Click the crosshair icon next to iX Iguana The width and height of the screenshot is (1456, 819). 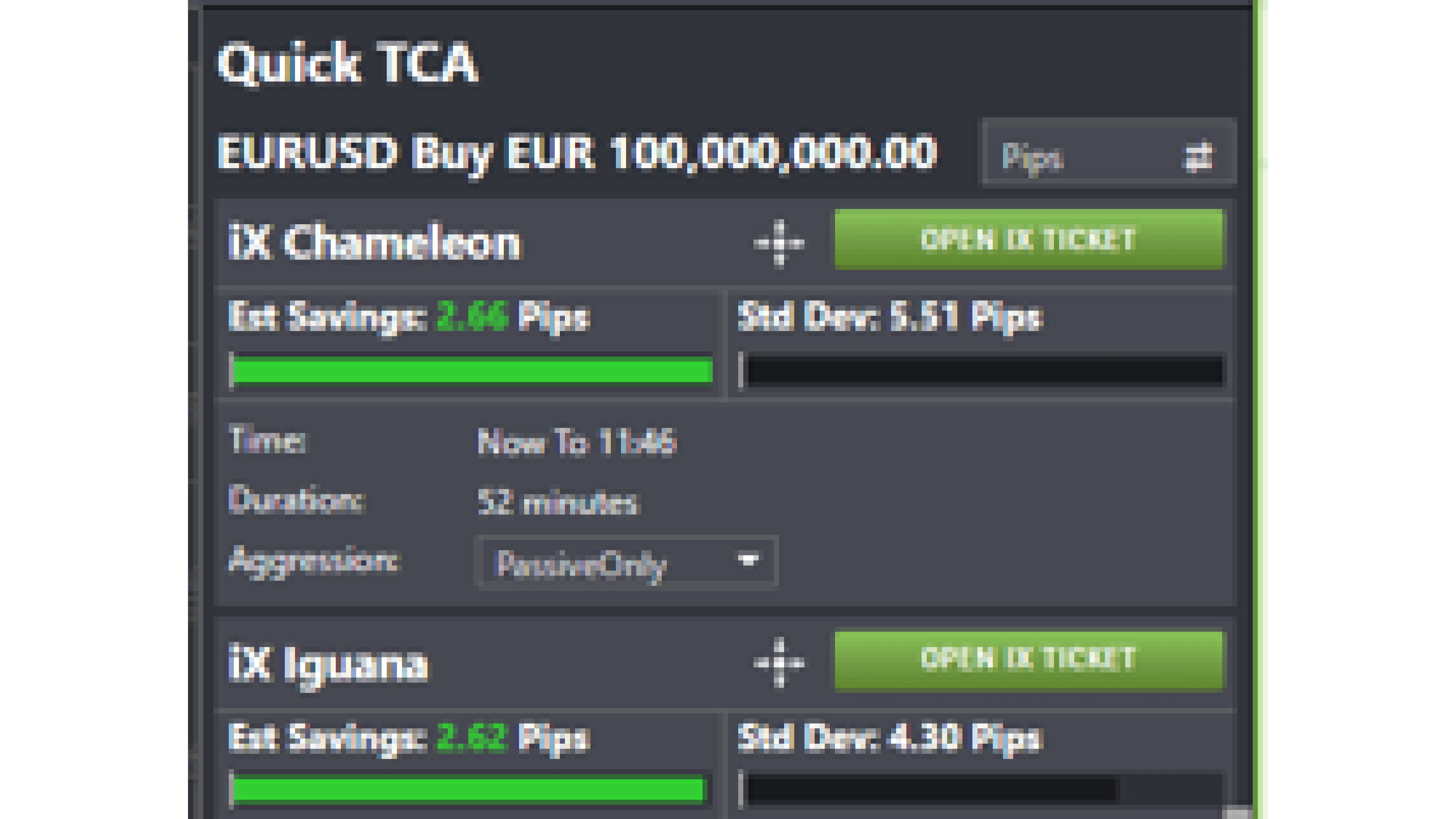779,663
